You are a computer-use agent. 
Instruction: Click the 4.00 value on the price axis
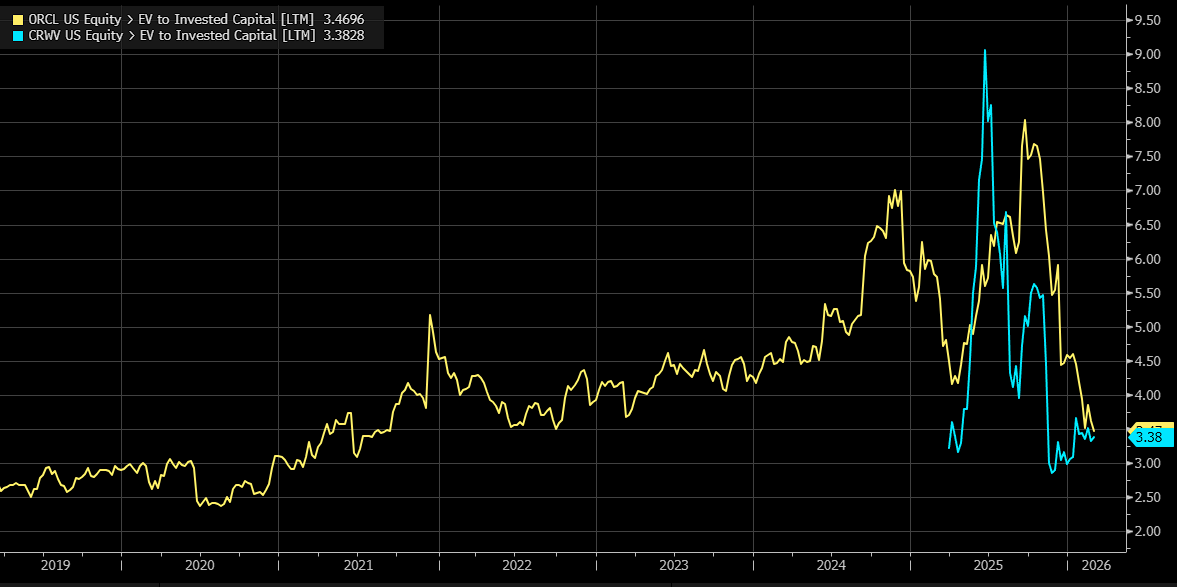click(1149, 396)
